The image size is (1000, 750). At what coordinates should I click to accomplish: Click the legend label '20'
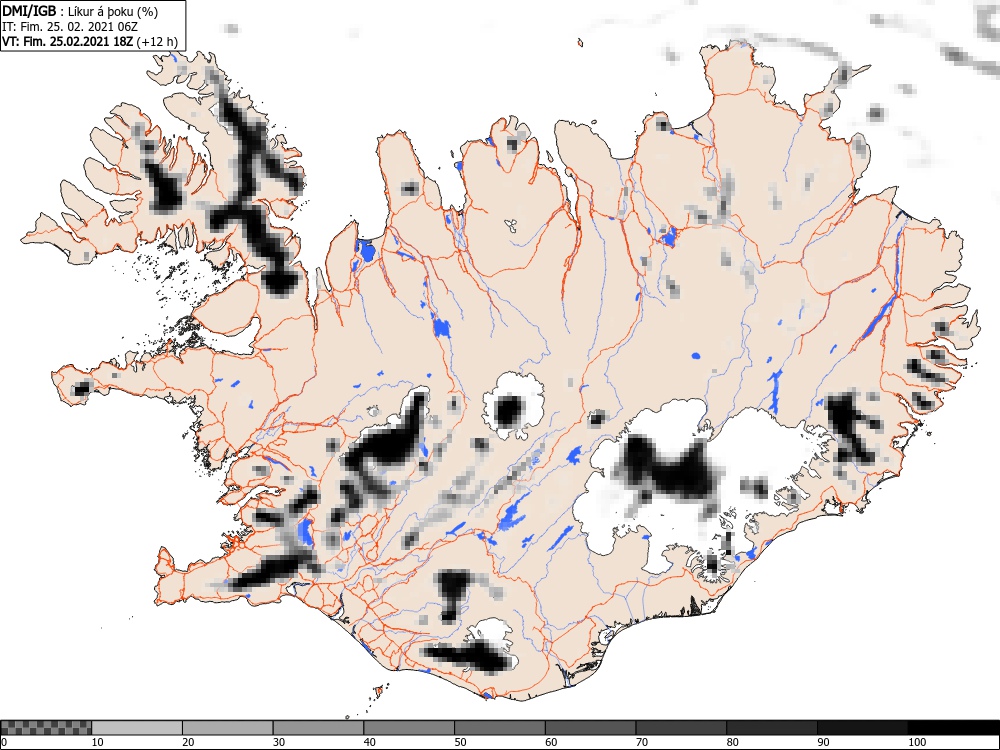point(188,742)
